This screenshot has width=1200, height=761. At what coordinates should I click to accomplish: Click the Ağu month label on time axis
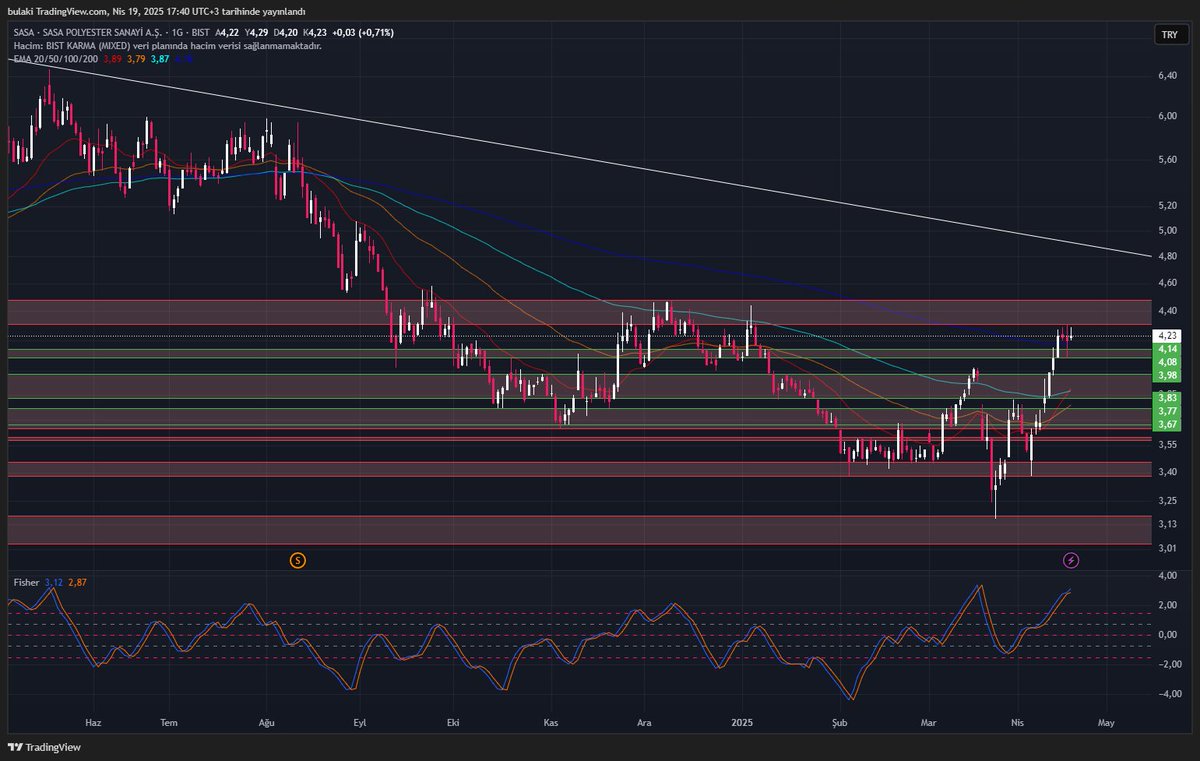tap(266, 721)
